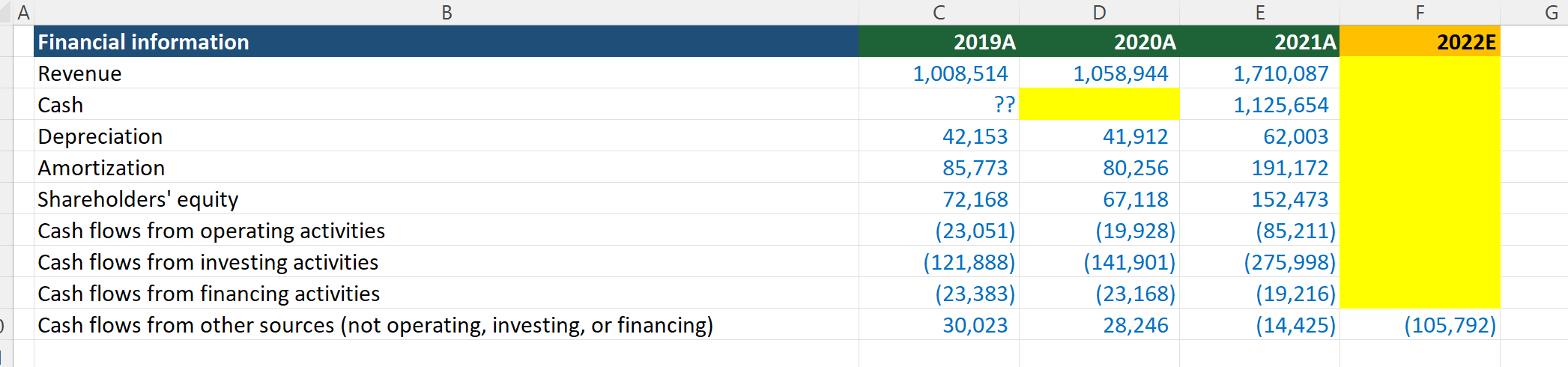Select depreciation value 62,003
Viewport: 1568px width, 367px height.
pyautogui.click(x=1259, y=136)
